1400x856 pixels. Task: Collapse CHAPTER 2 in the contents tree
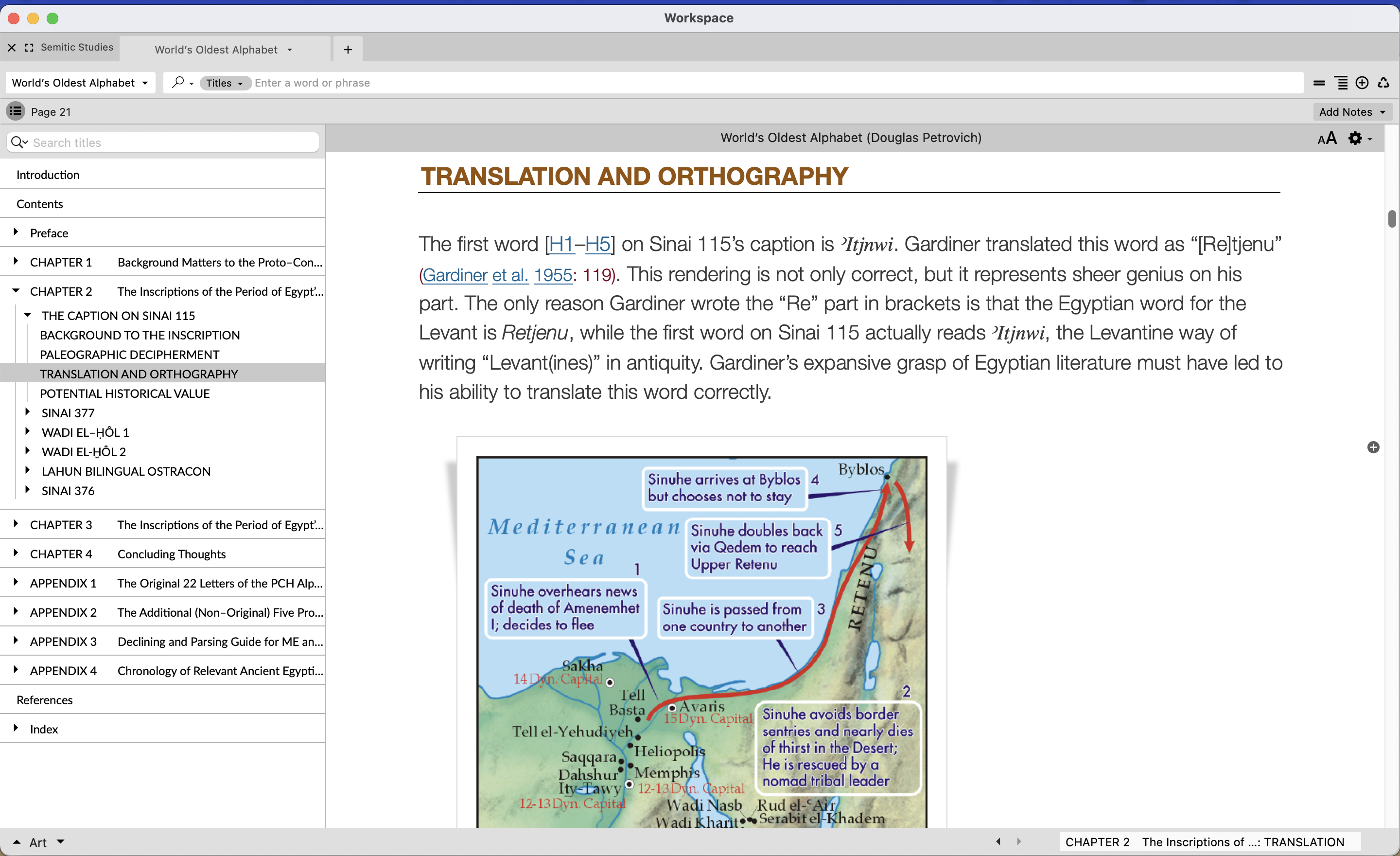(x=16, y=291)
